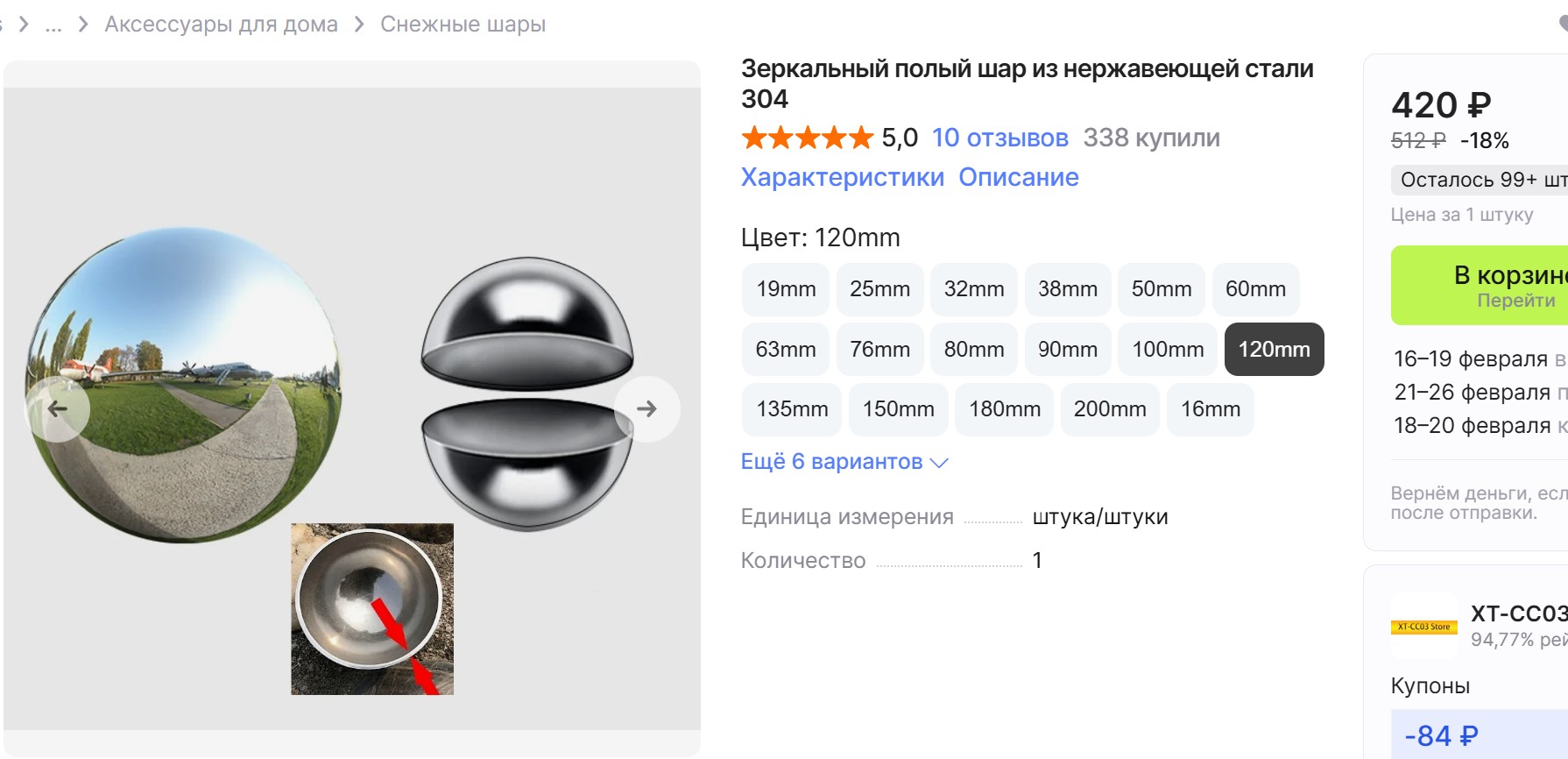Click the next image arrow in gallery
Screen dimensions: 1568x759
[x=646, y=409]
